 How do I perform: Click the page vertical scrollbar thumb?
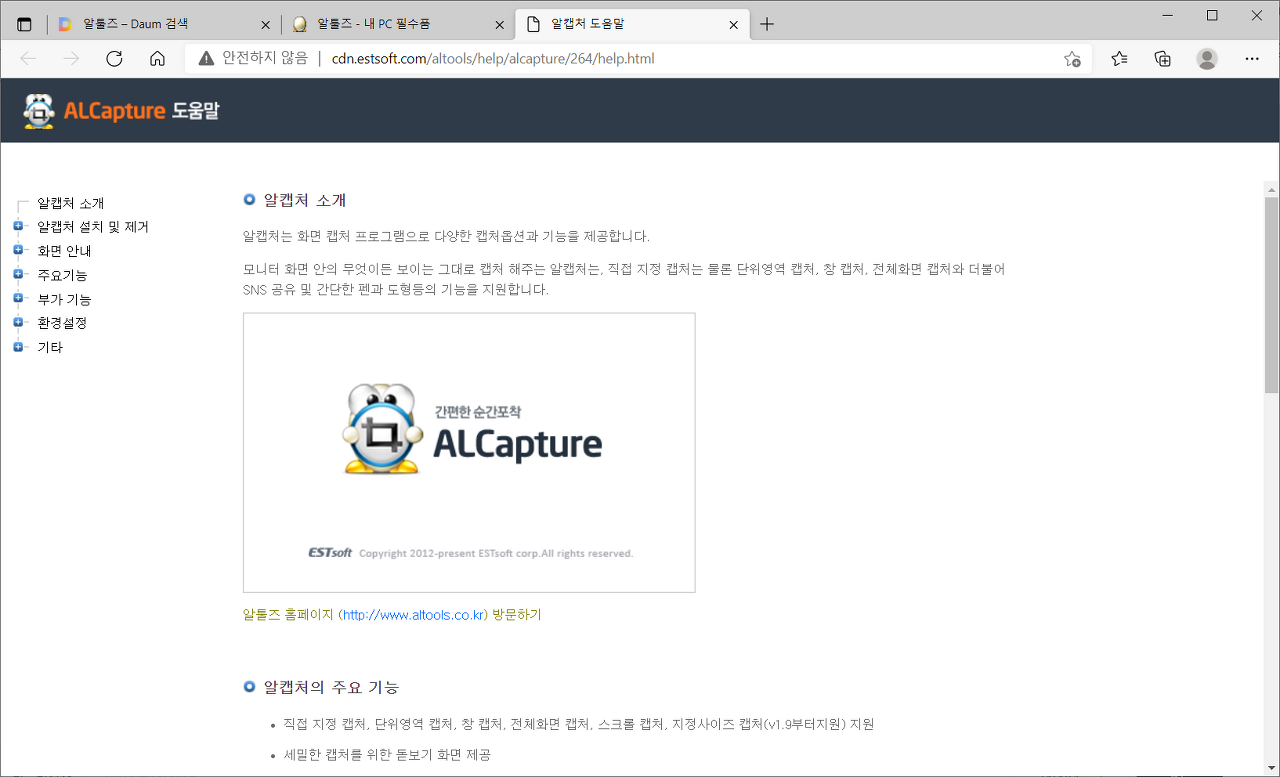pyautogui.click(x=1271, y=295)
